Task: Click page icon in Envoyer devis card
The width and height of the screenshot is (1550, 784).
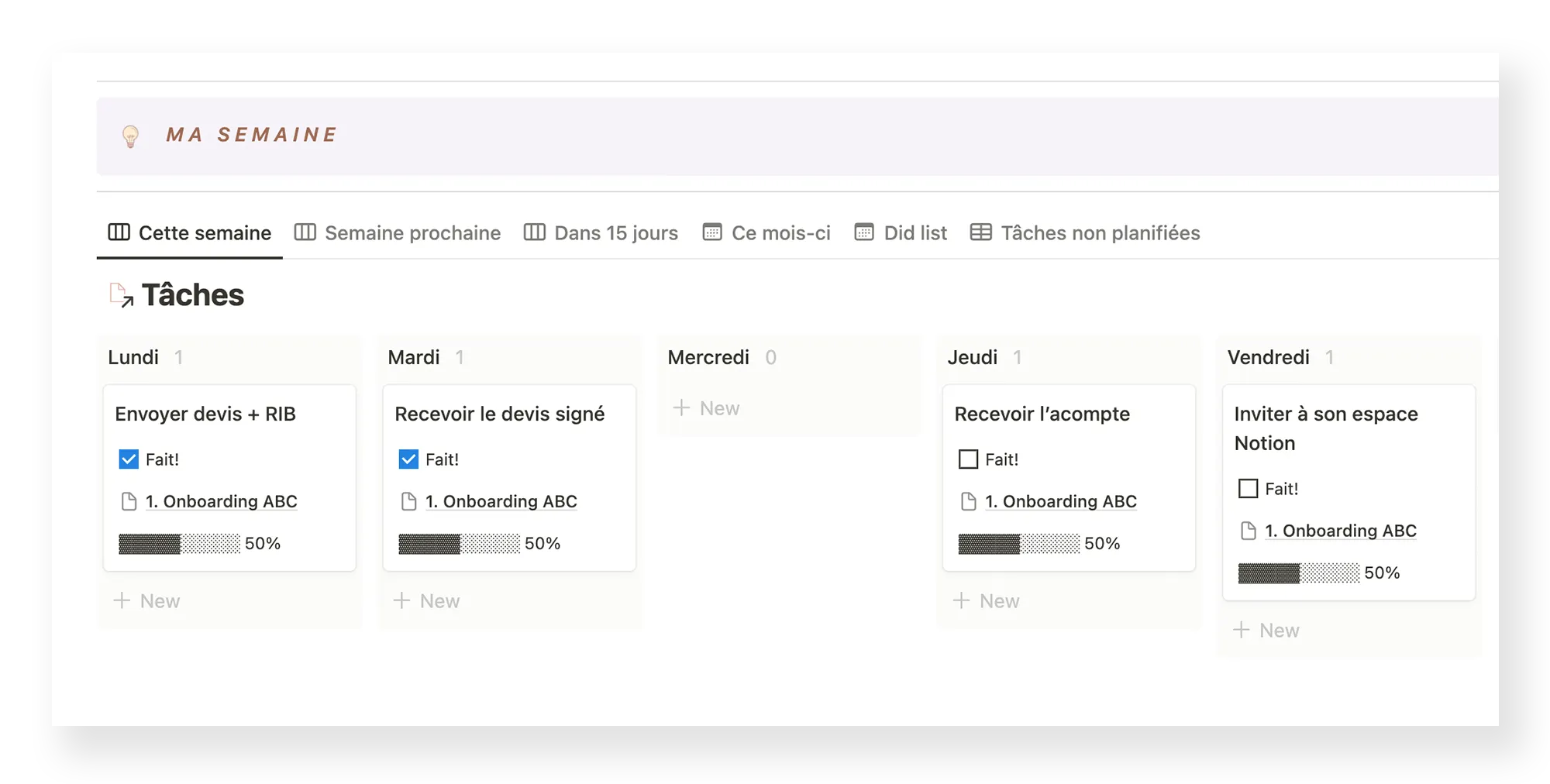Action: coord(129,502)
